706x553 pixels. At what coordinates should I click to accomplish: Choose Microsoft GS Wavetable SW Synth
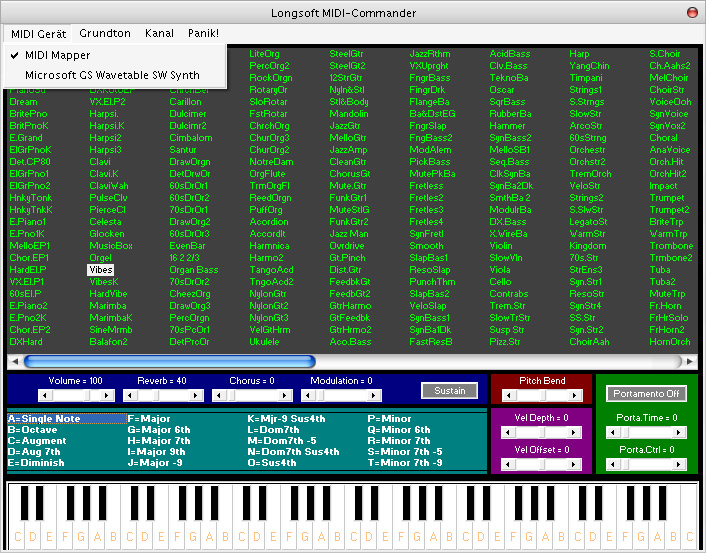pos(112,75)
